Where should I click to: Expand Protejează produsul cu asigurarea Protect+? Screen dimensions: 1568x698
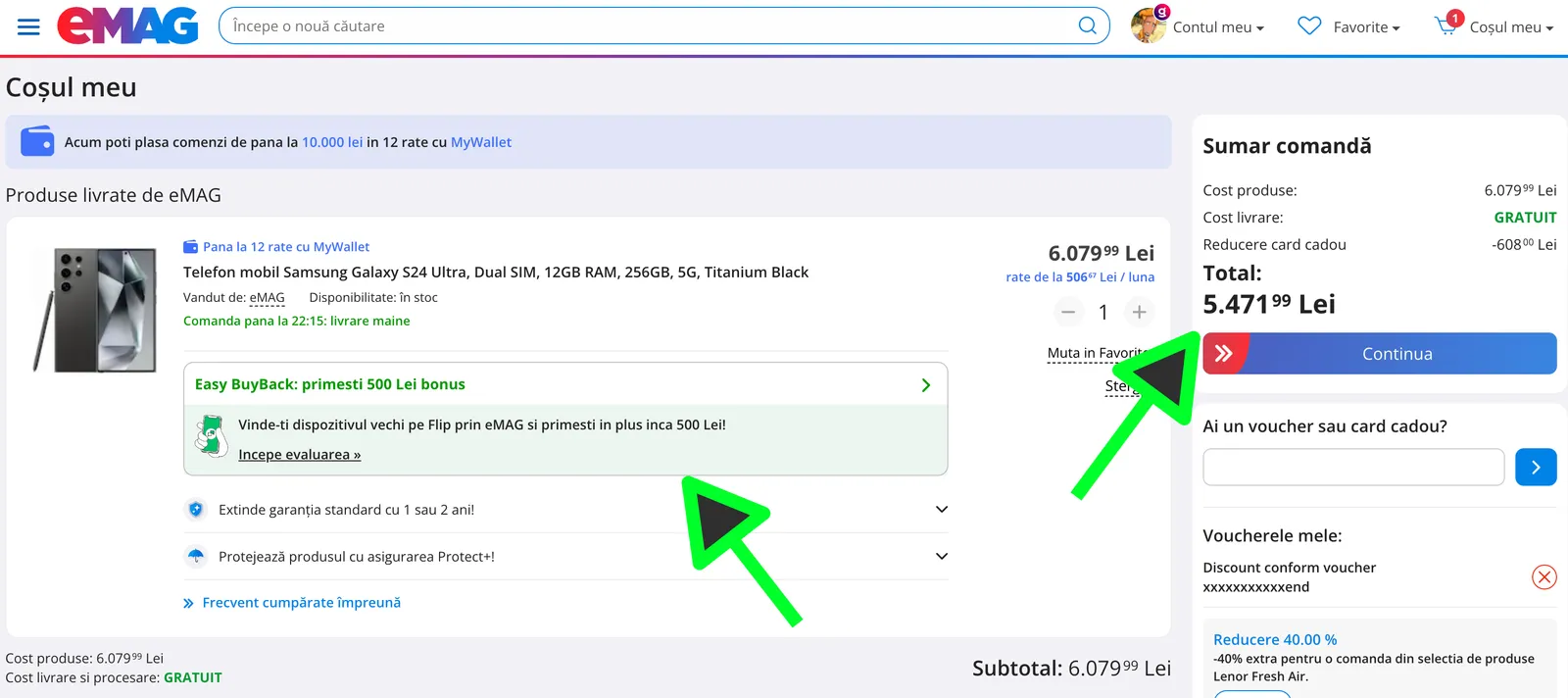(565, 557)
